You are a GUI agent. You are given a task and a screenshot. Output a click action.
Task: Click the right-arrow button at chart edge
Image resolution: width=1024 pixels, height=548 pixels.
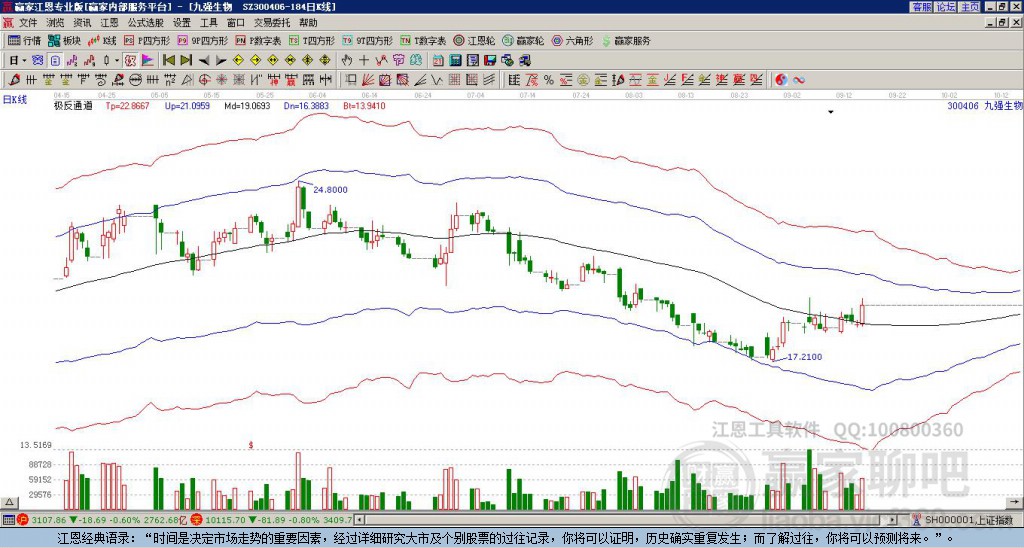pos(1014,503)
